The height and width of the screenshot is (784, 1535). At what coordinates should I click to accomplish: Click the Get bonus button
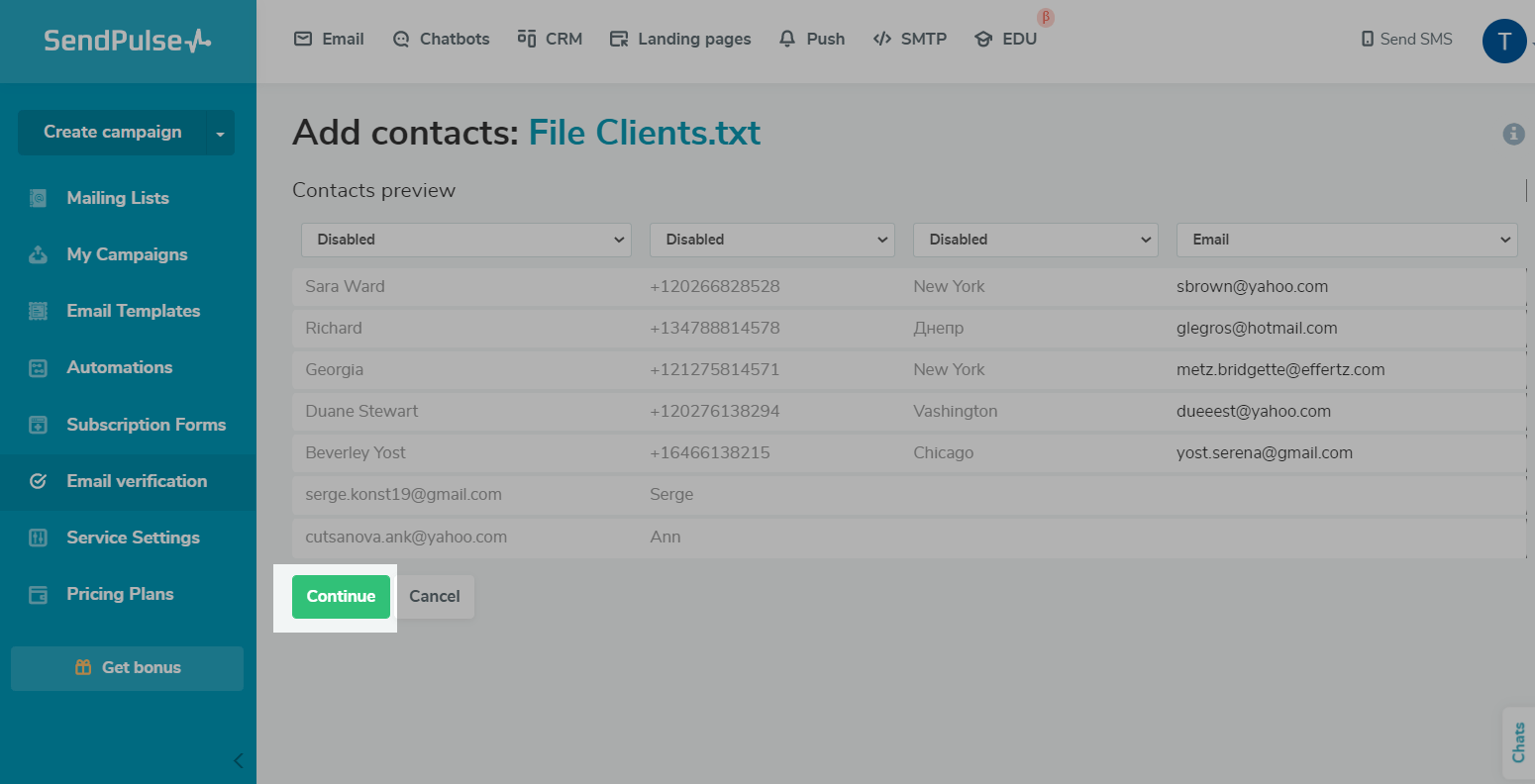127,668
